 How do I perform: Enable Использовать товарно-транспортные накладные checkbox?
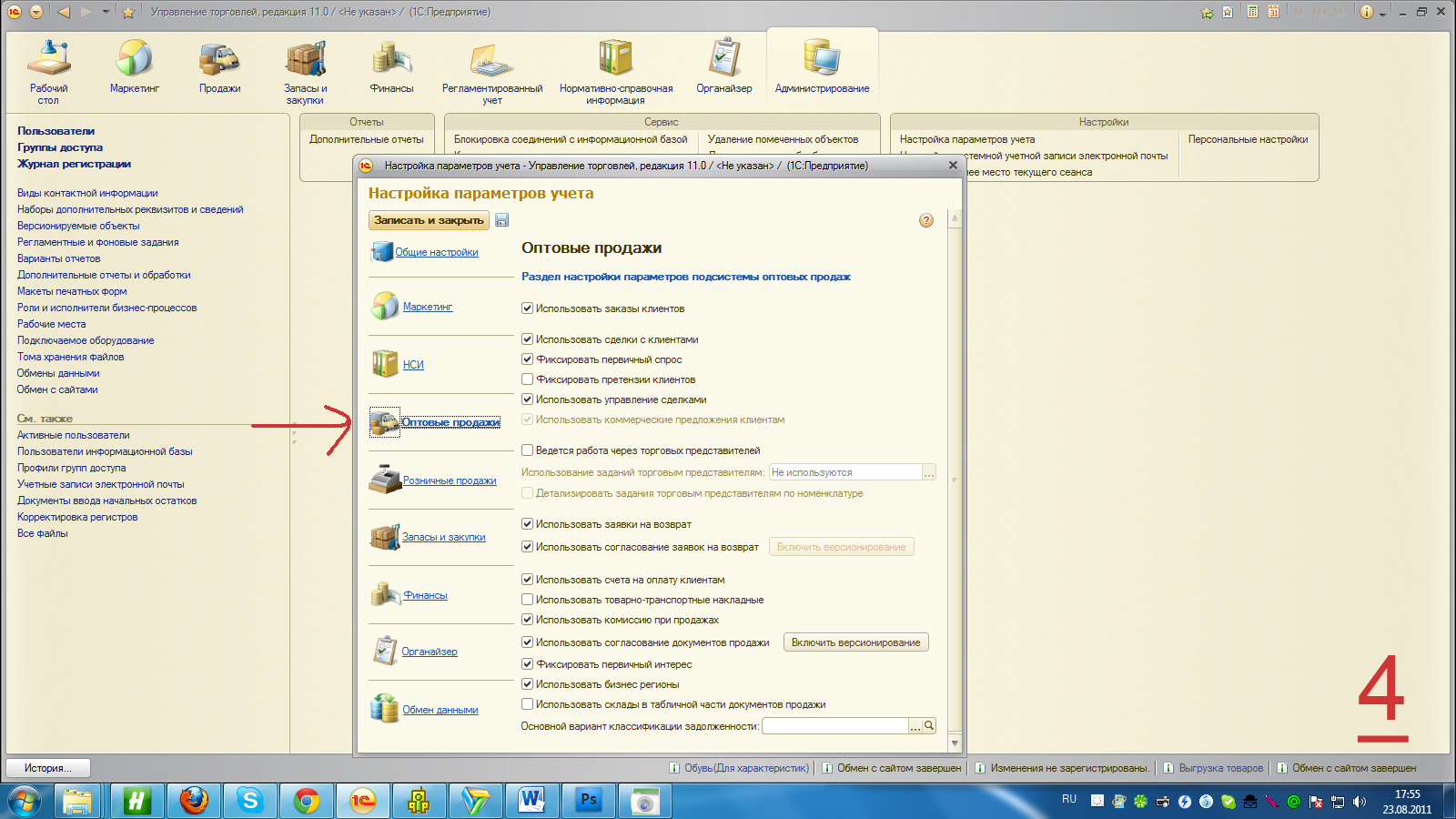(527, 600)
